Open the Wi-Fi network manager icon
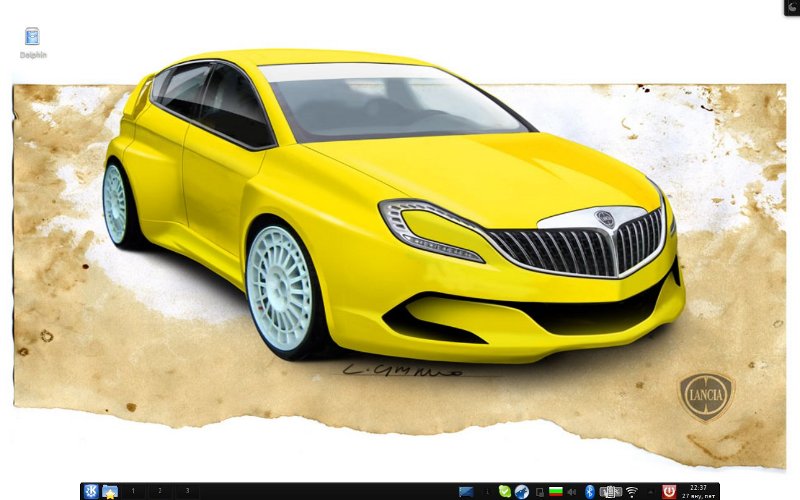Screen dimensions: 800x500 (x=632, y=491)
